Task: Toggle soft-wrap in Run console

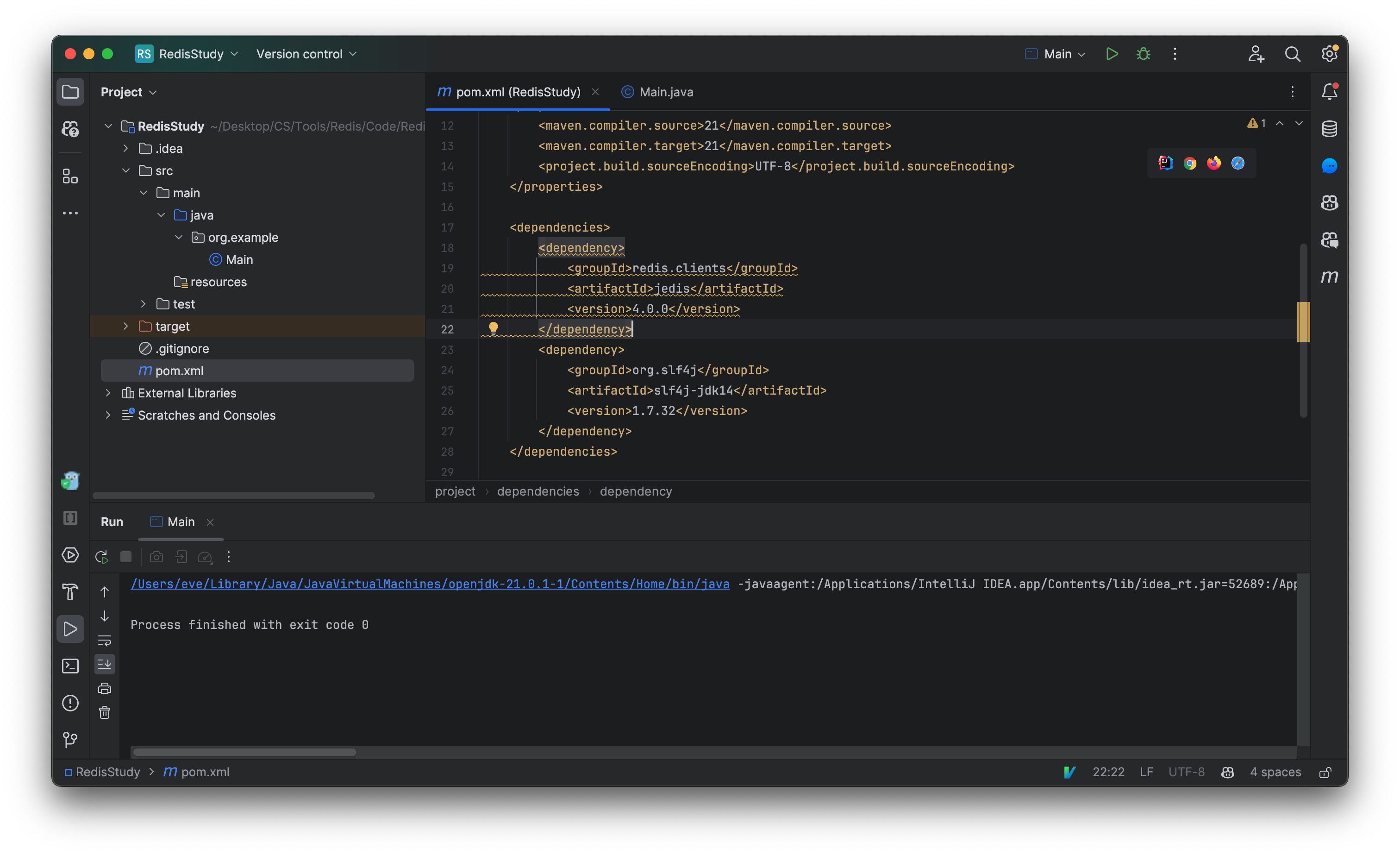Action: (105, 641)
